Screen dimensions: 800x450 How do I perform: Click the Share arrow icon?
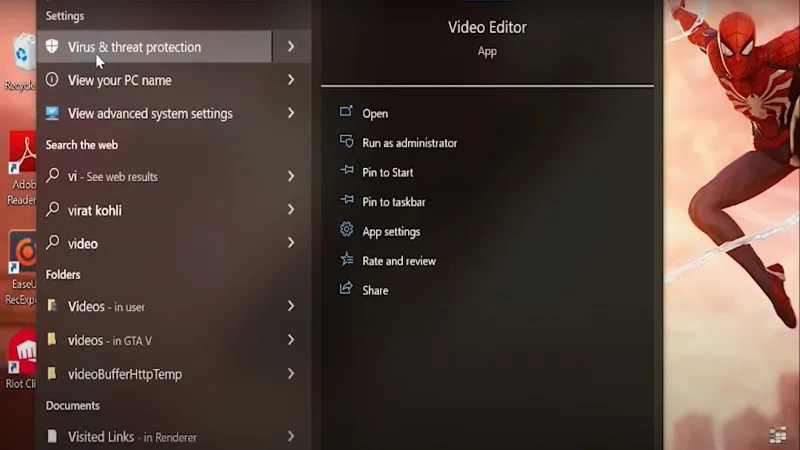(x=346, y=288)
